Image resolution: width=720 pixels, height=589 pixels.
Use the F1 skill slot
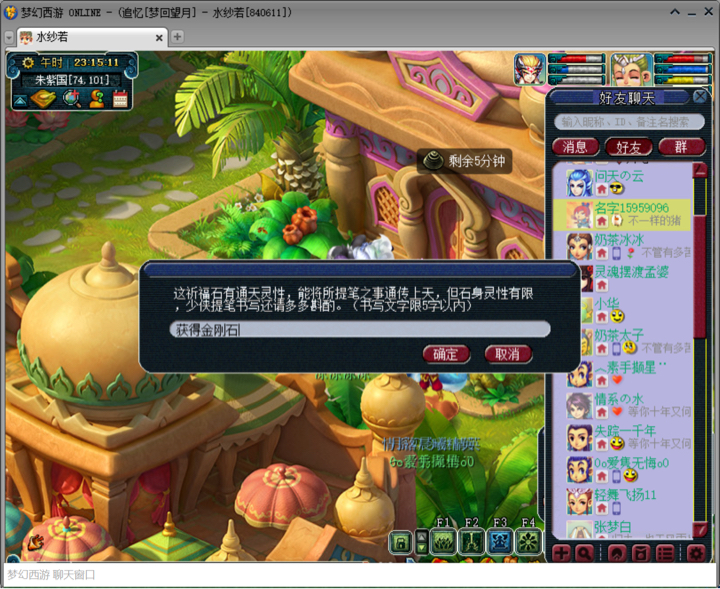(x=443, y=542)
